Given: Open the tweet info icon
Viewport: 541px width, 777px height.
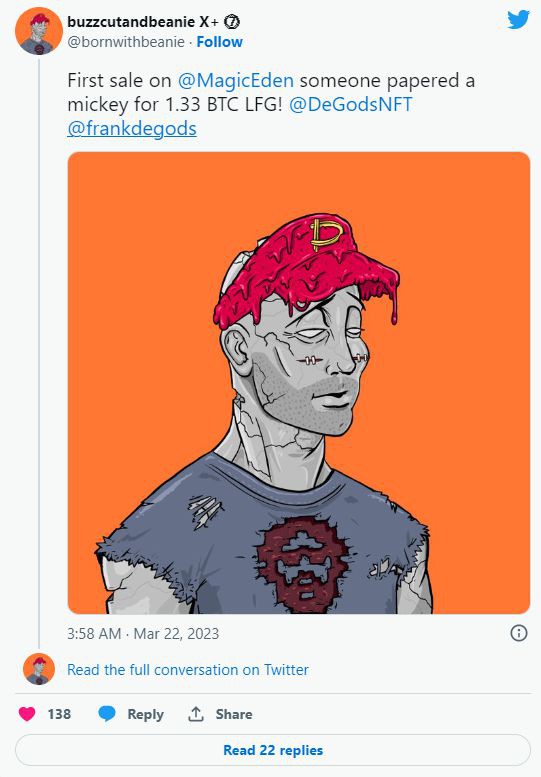Looking at the screenshot, I should [519, 633].
